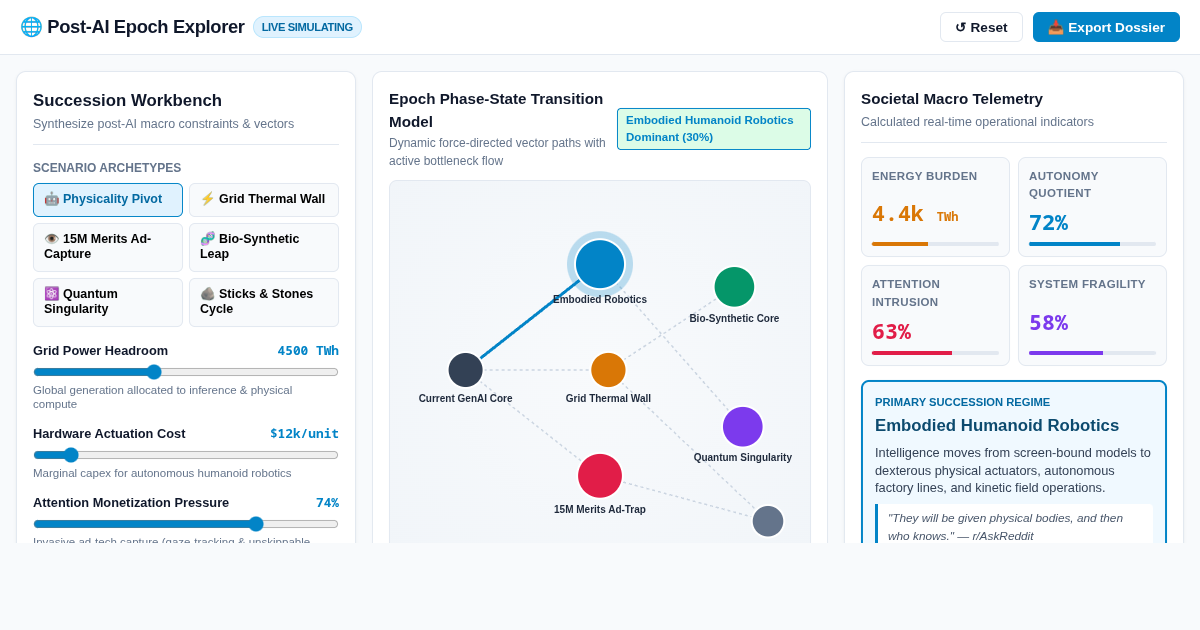Adjust the Grid Power Headroom slider

tap(186, 372)
